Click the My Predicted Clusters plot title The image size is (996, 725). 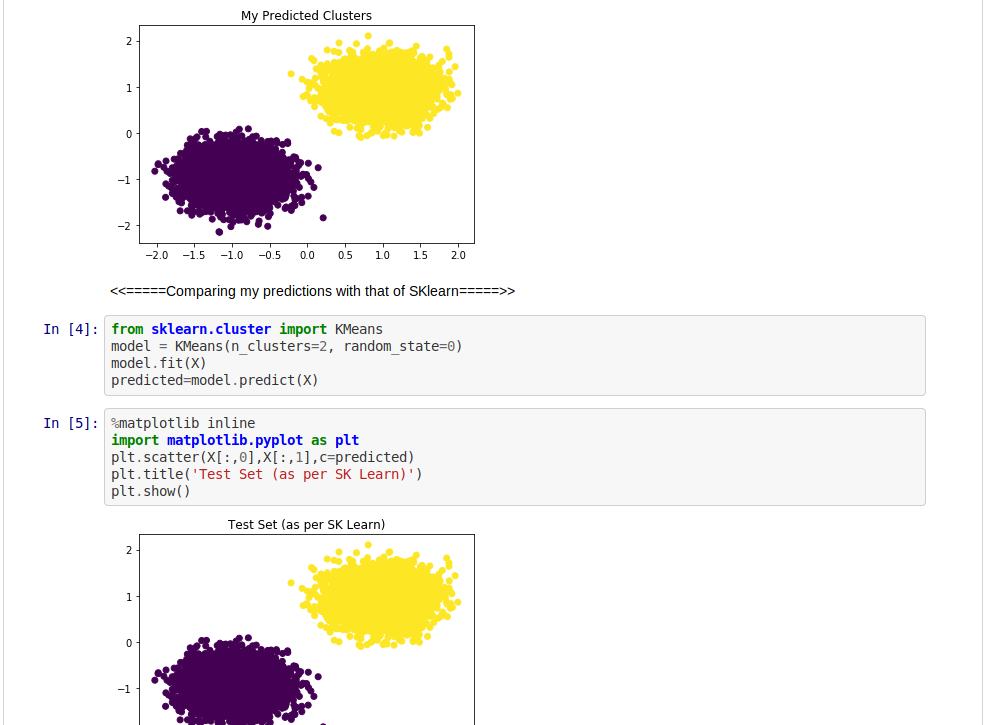(306, 15)
